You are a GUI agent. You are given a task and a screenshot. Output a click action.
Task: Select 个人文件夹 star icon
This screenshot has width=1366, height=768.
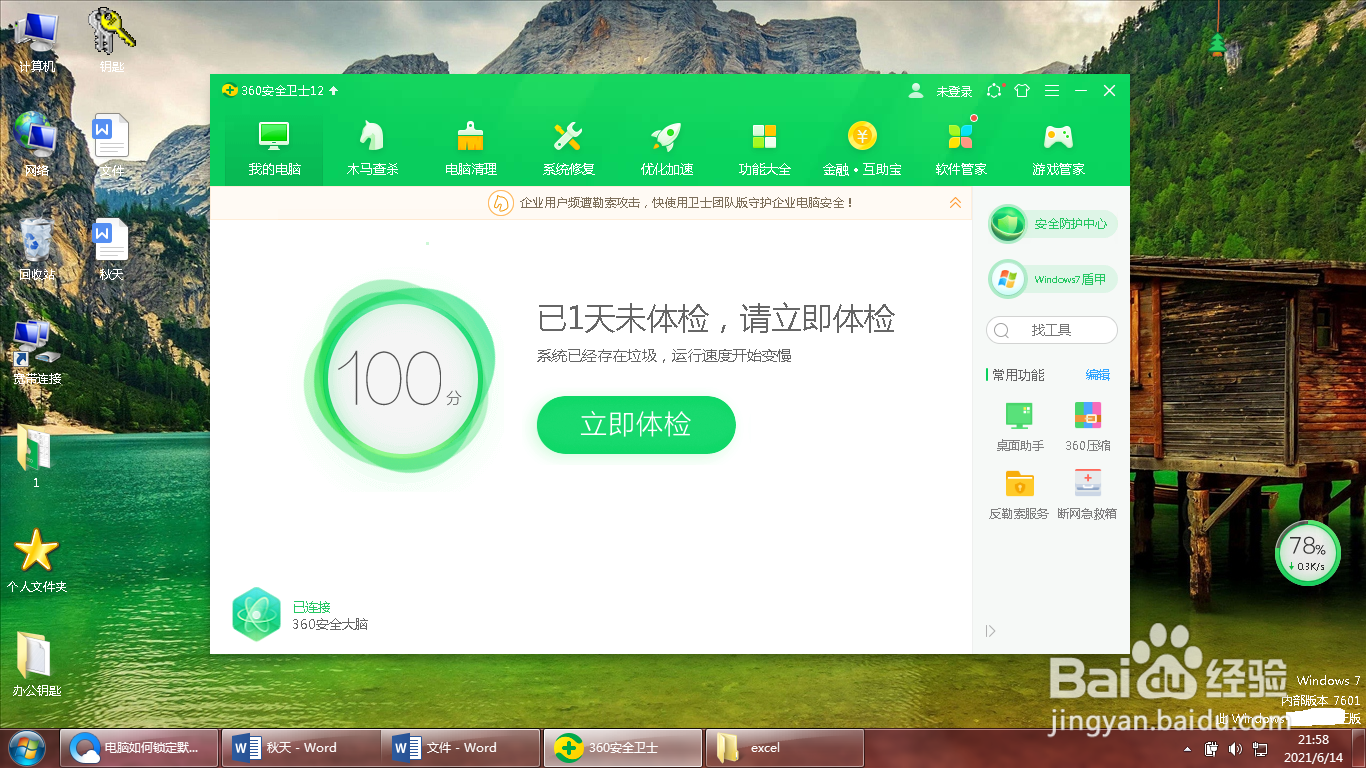point(37,561)
